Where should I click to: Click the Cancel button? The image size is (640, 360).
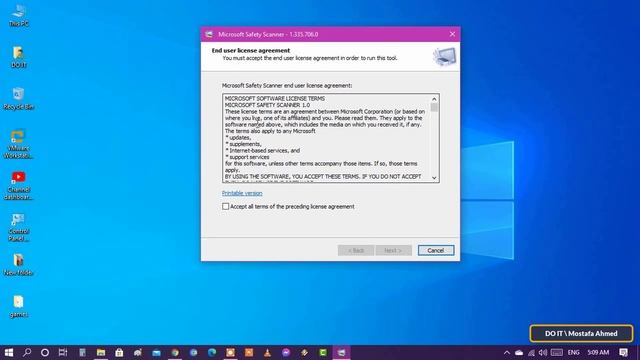click(436, 250)
